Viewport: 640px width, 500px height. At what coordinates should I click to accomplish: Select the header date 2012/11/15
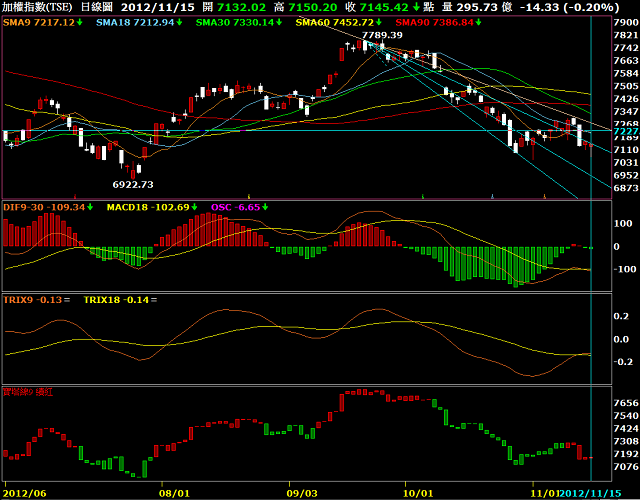(158, 7)
